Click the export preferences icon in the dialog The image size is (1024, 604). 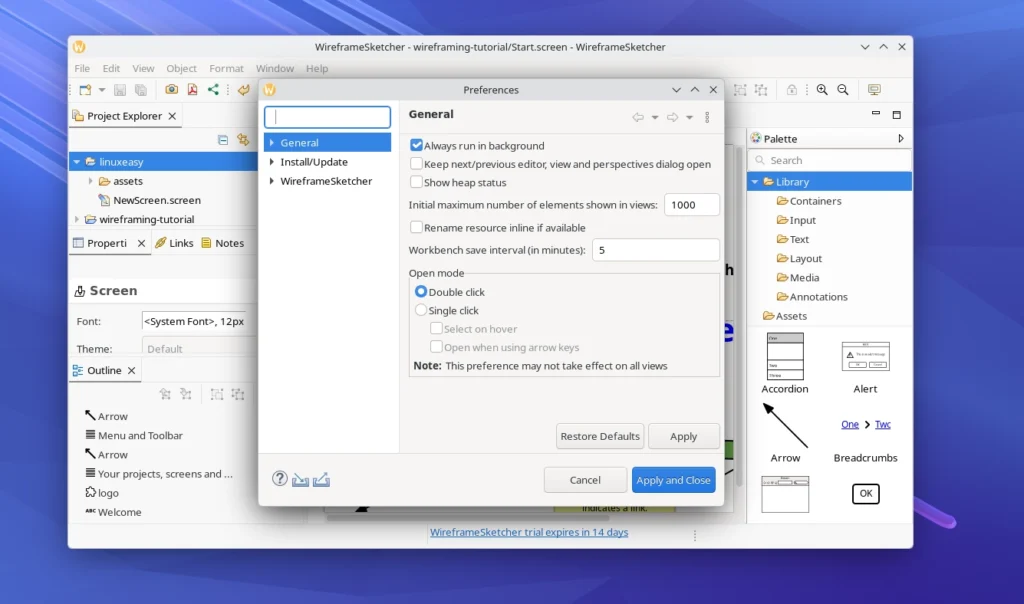coord(321,479)
